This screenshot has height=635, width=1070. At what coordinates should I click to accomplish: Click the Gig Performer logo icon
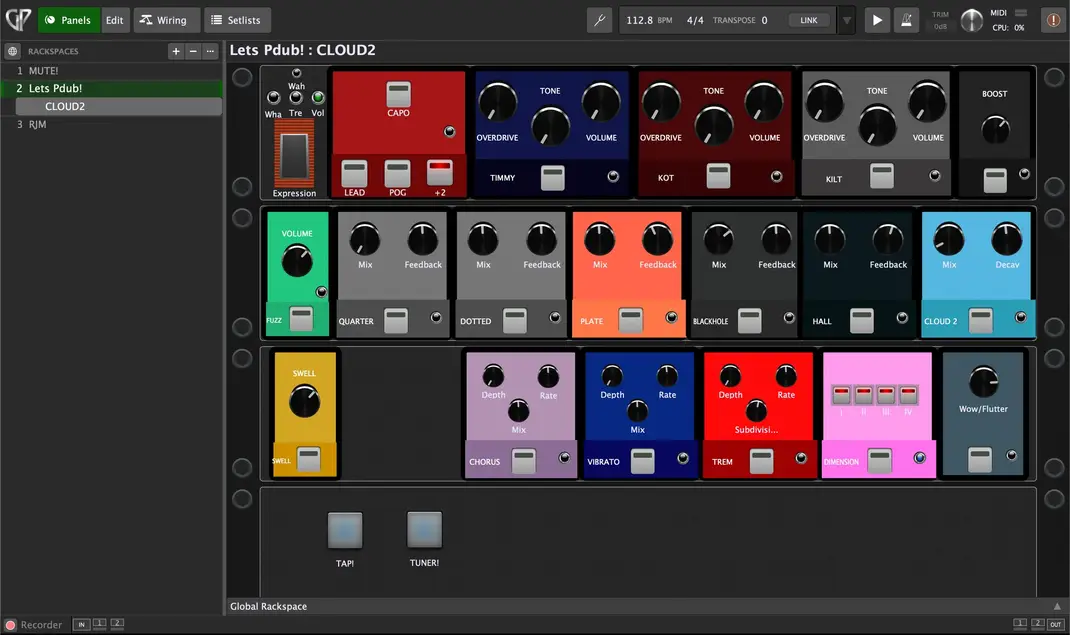tap(18, 20)
